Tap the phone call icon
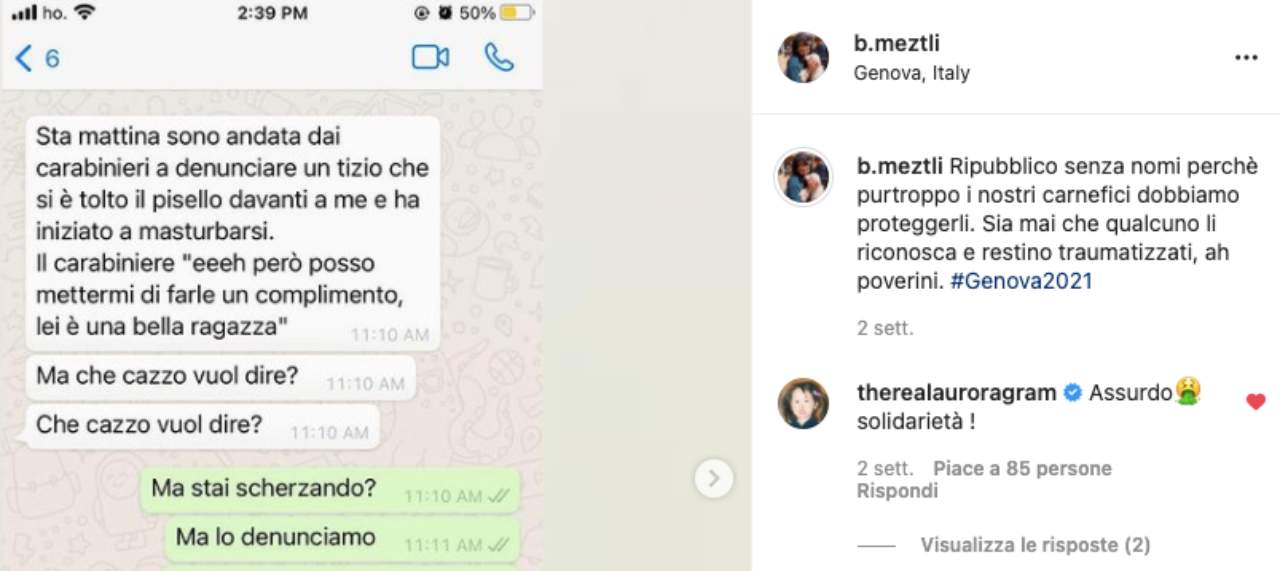Image resolution: width=1280 pixels, height=571 pixels. (x=499, y=58)
